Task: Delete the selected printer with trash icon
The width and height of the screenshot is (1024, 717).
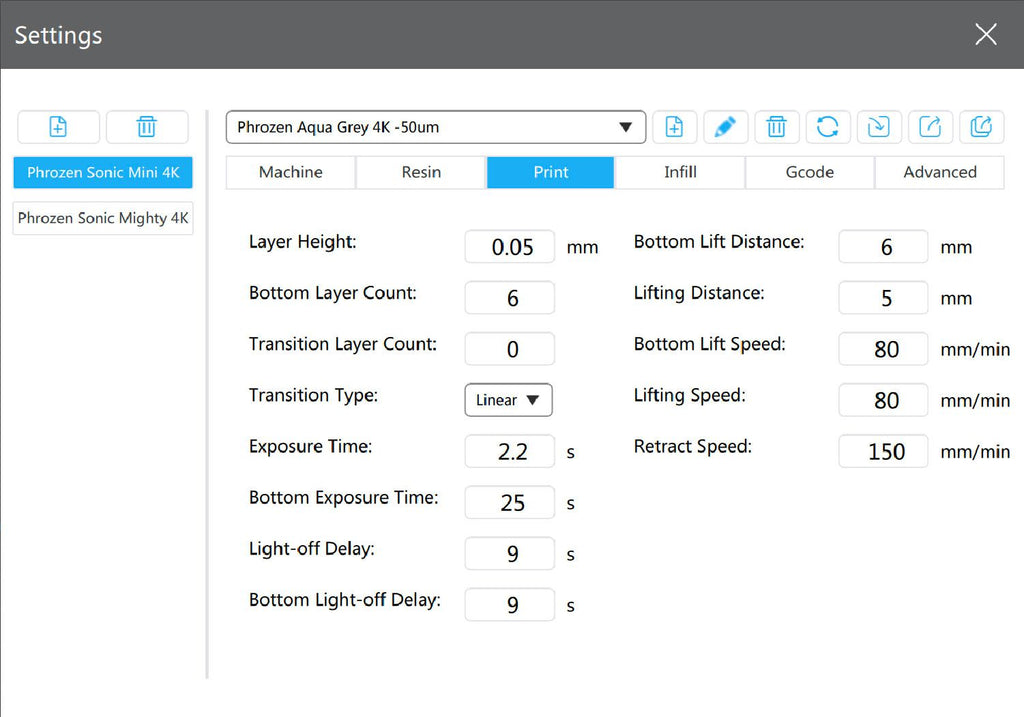Action: pyautogui.click(x=147, y=127)
